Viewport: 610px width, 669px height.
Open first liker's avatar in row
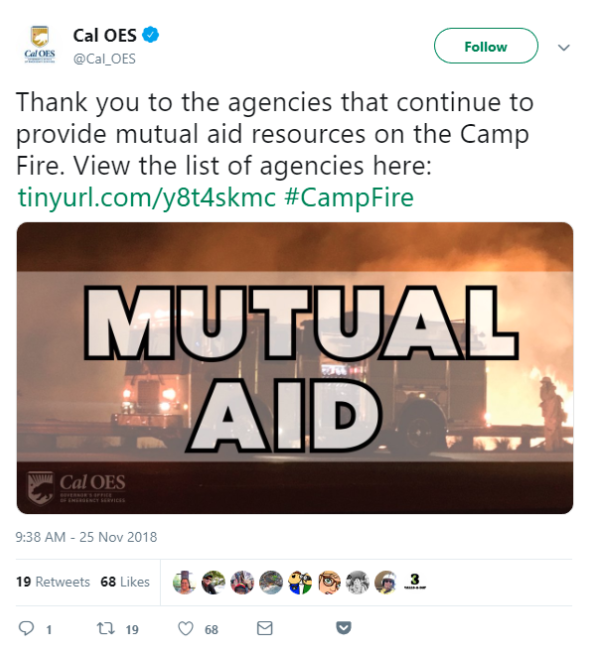click(x=184, y=582)
